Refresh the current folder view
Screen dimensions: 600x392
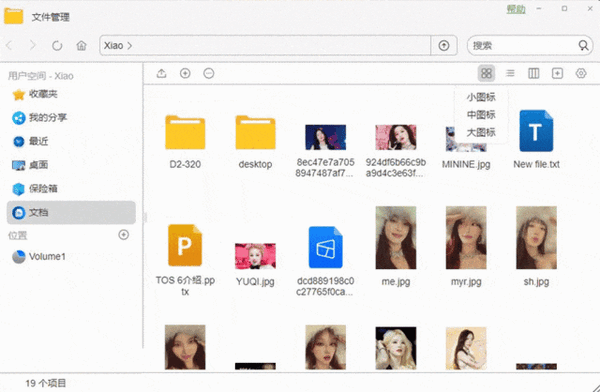point(57,46)
